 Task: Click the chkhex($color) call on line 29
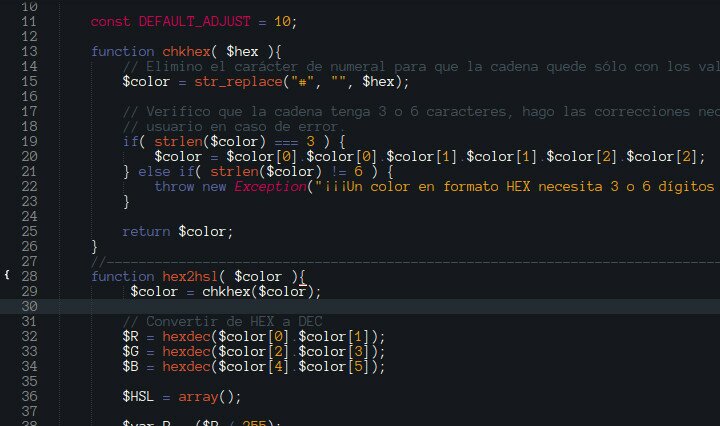pos(258,291)
